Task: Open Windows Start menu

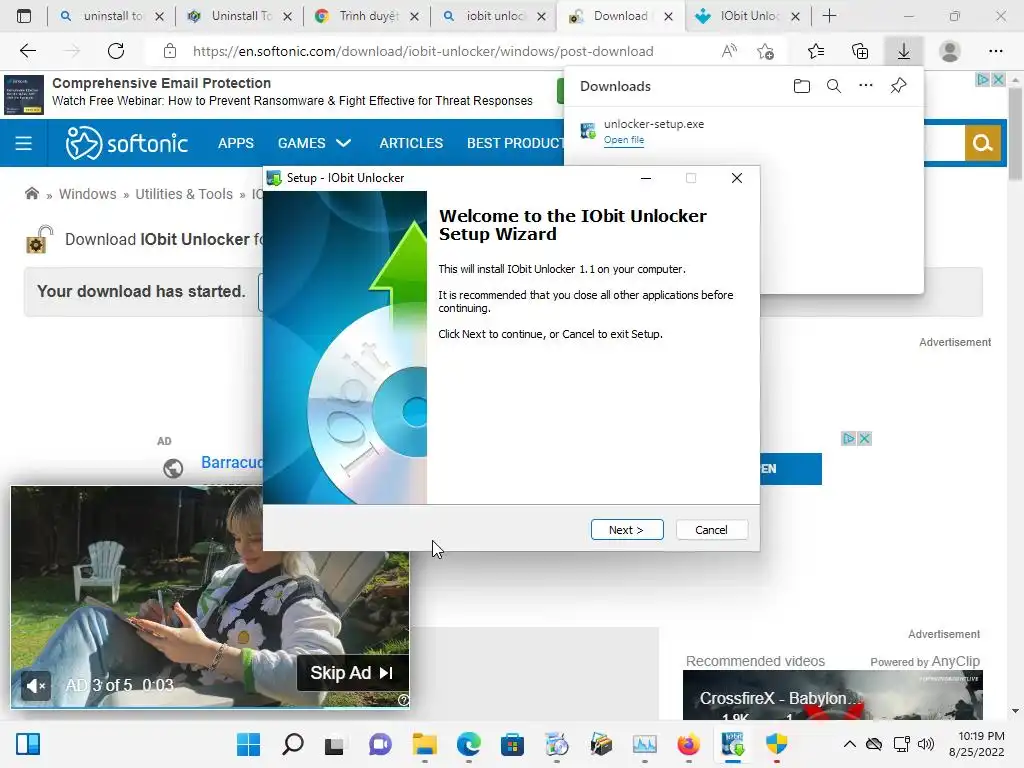Action: click(248, 744)
